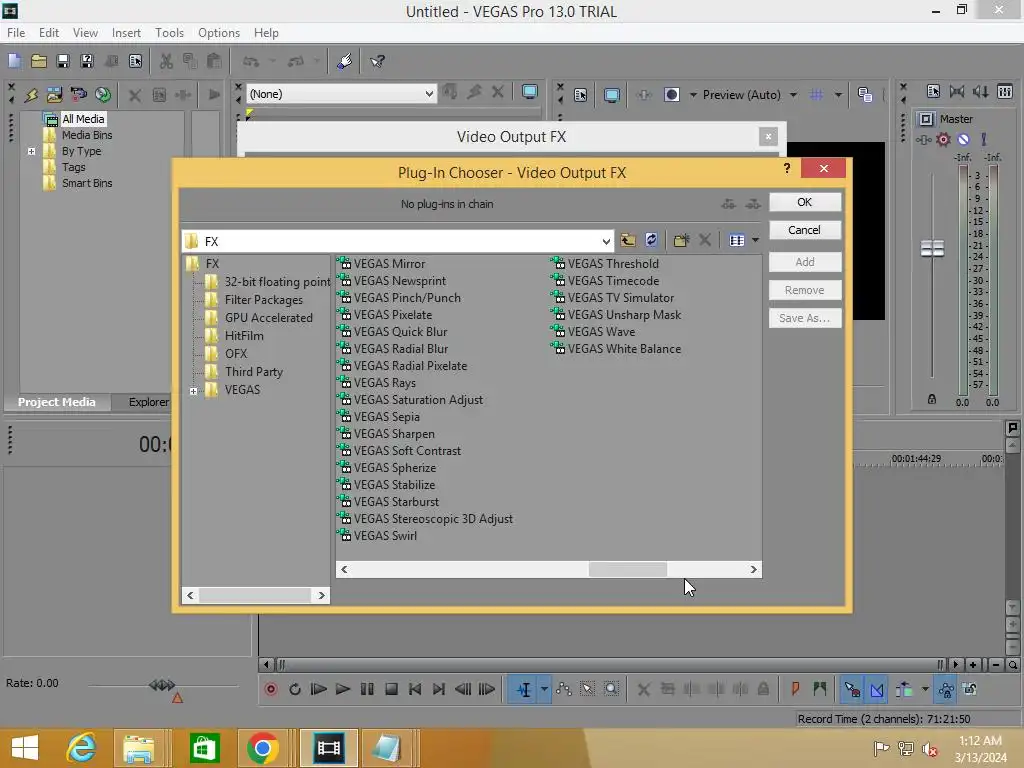Open Google Chrome from the taskbar
Viewport: 1024px width, 768px height.
[x=263, y=748]
